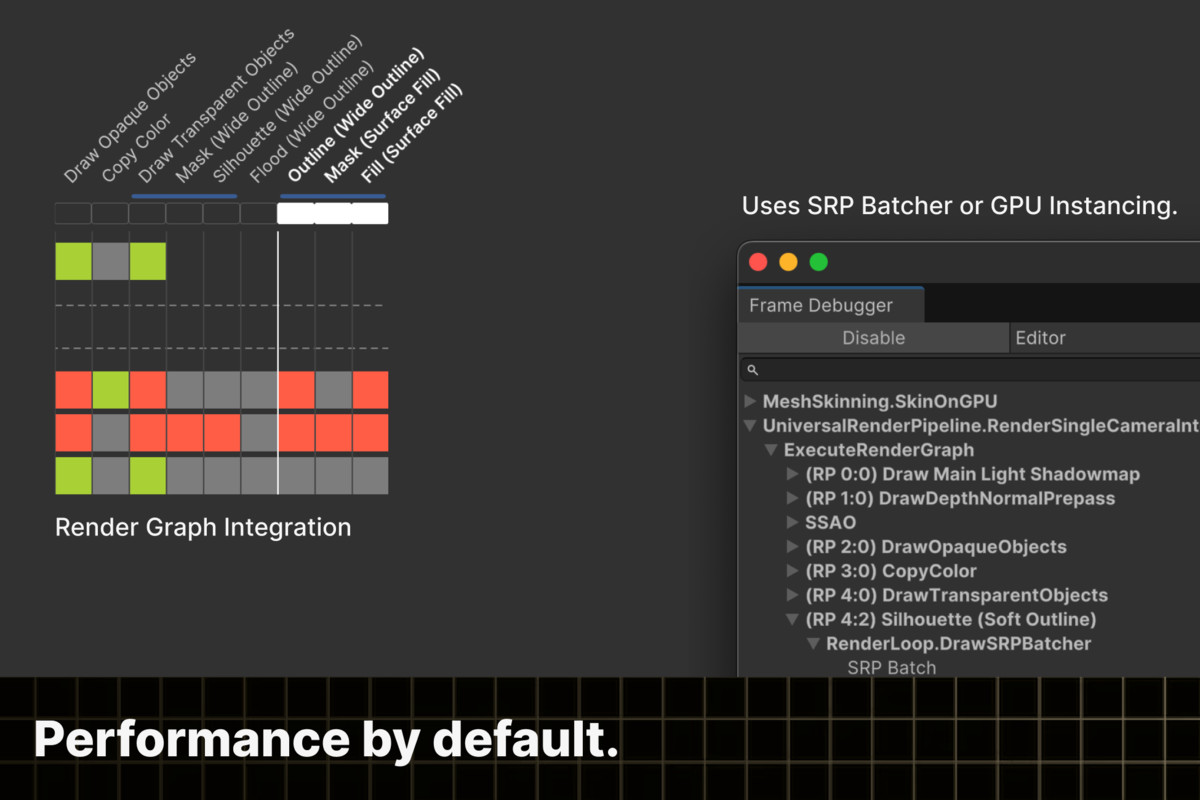Screen dimensions: 1200x800
Task: Click the 'Performance by default.' headline
Action: pyautogui.click(x=326, y=740)
